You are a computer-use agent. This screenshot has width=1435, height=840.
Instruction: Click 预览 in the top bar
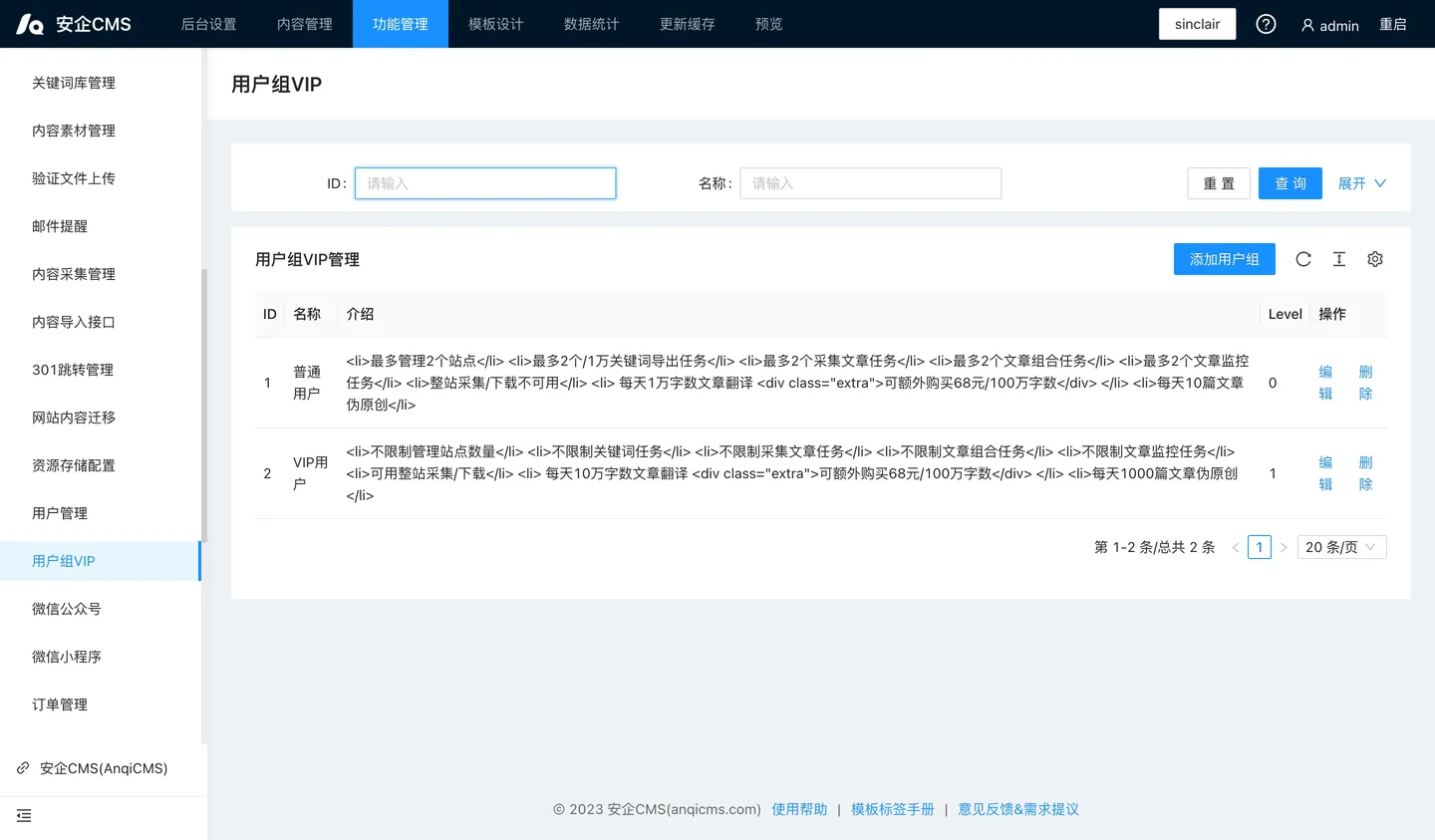(x=769, y=24)
